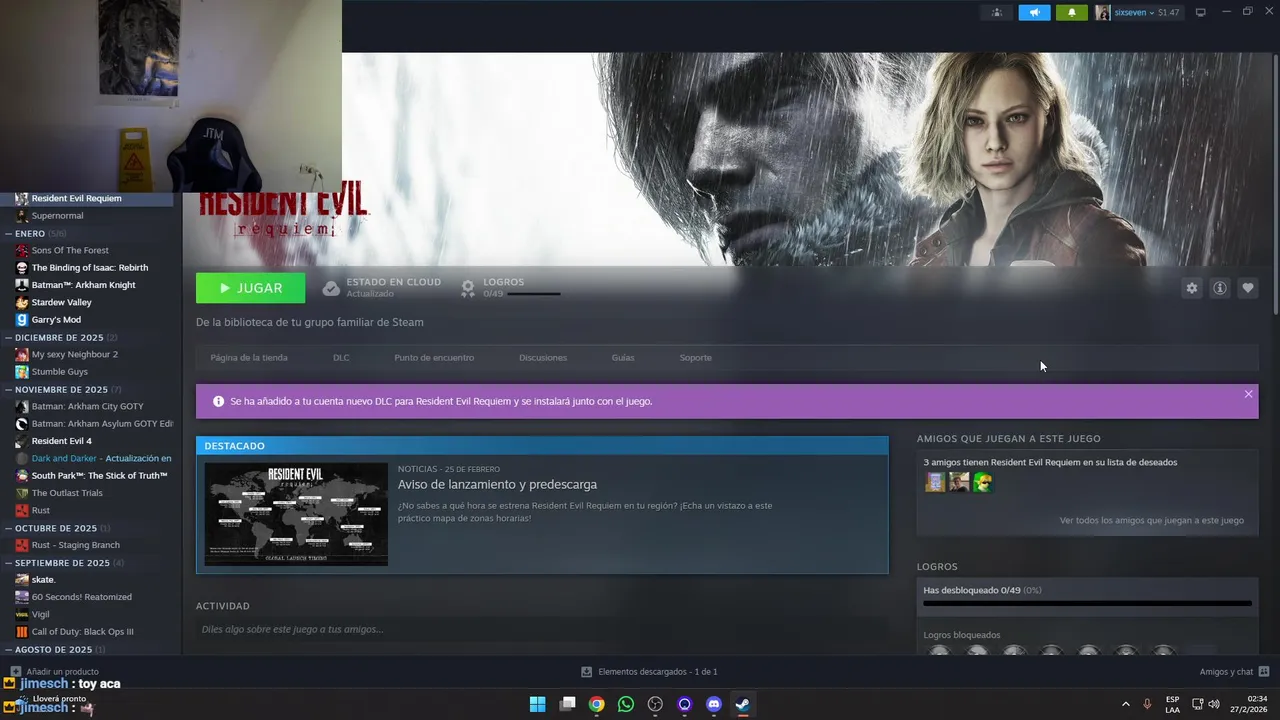
Task: Open the launch timing map news thumbnail
Action: click(x=296, y=514)
